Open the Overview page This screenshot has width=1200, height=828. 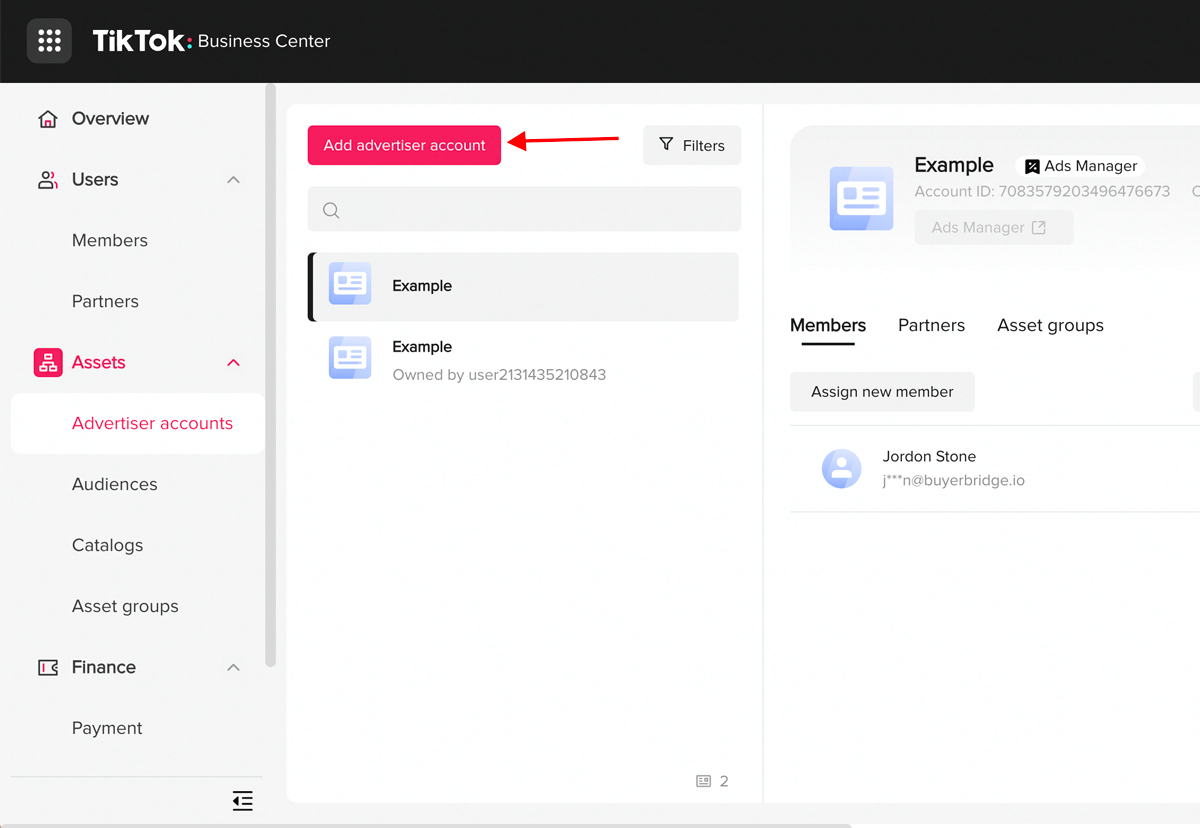pos(110,119)
